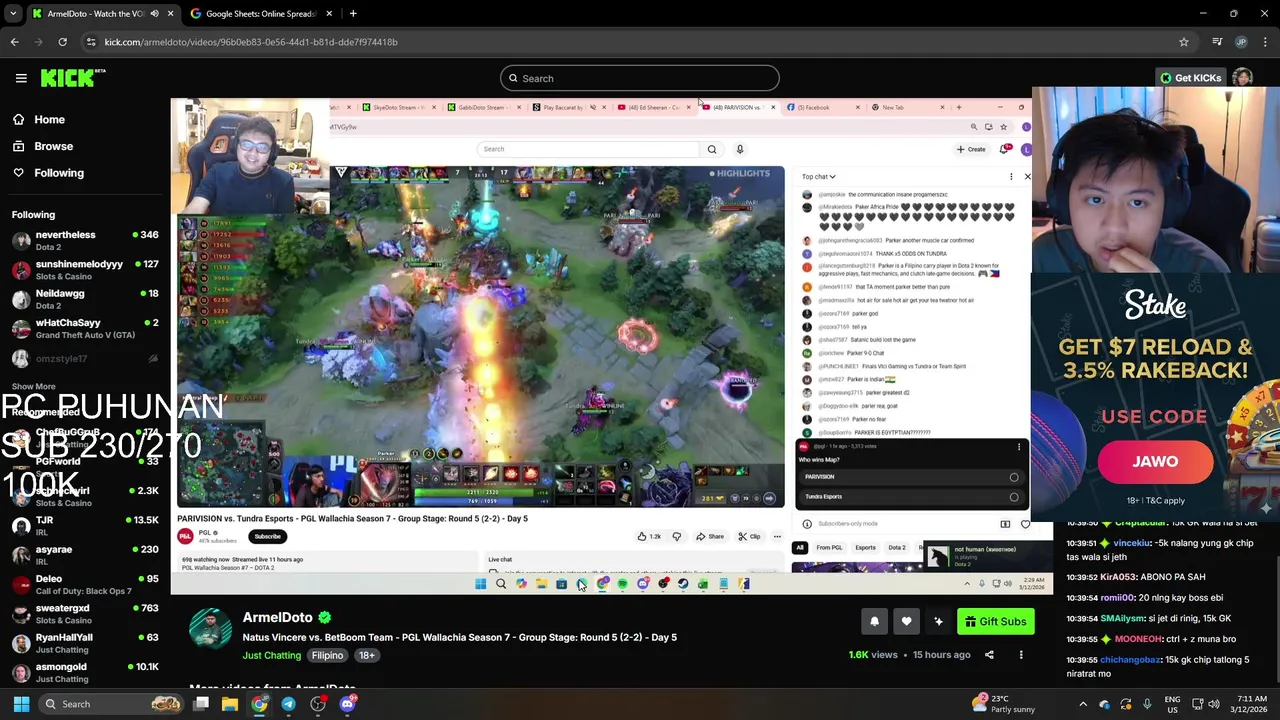1280x720 pixels.
Task: Click the Create button in streamed YouTube
Action: (x=971, y=149)
